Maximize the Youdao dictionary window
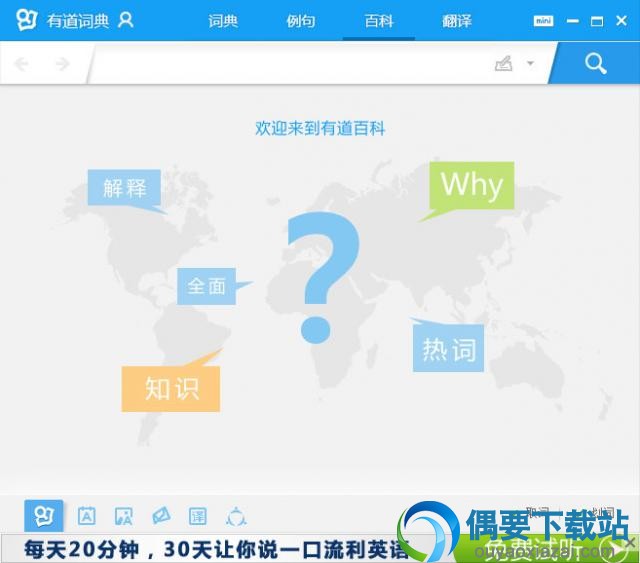 pos(597,21)
